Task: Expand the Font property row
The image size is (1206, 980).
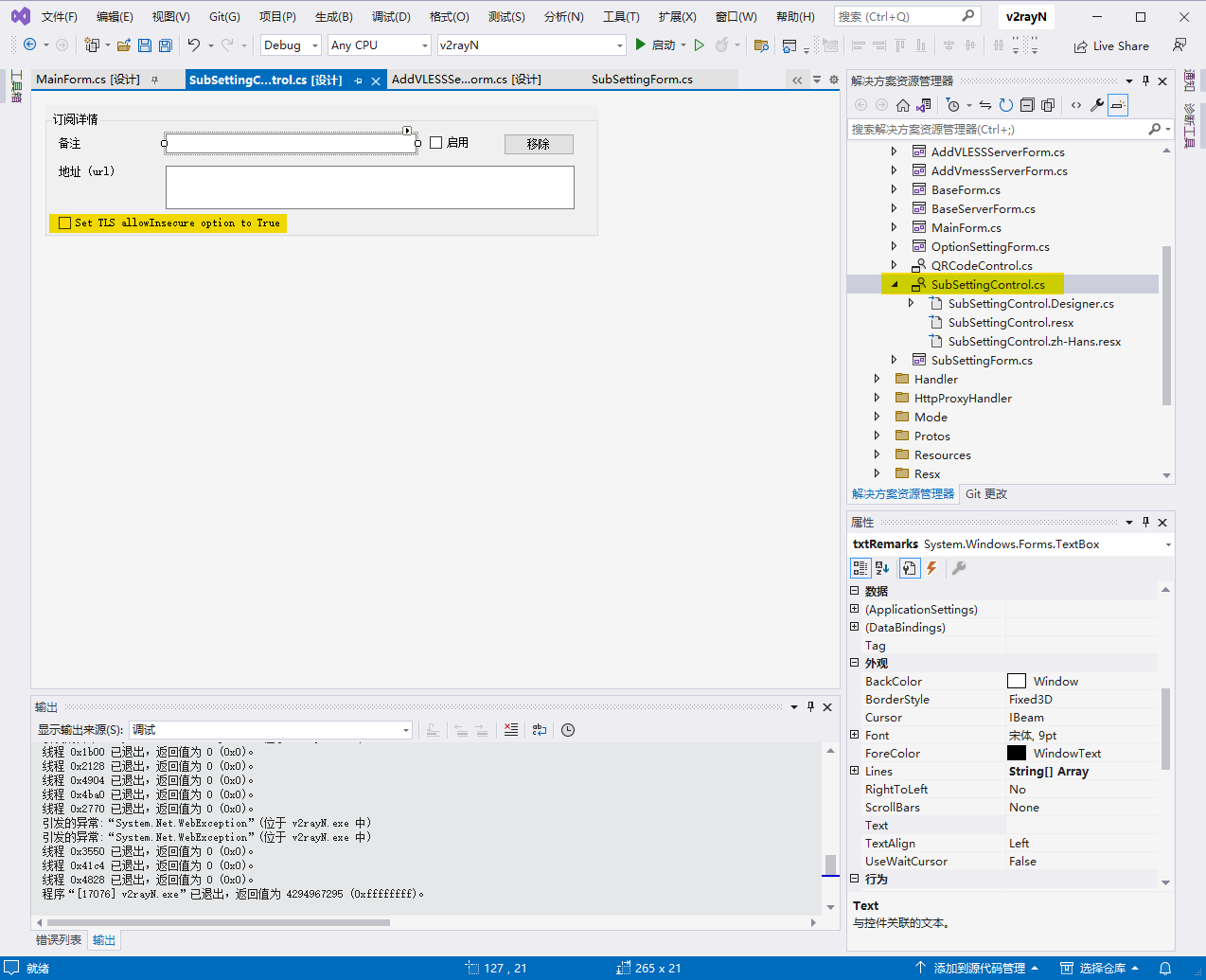Action: [x=855, y=735]
